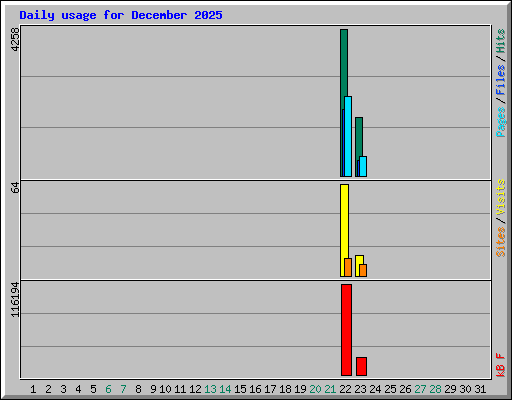Viewport: 512px width, 400px height.
Task: Click day label 18 on x-axis
Action: coord(285,389)
